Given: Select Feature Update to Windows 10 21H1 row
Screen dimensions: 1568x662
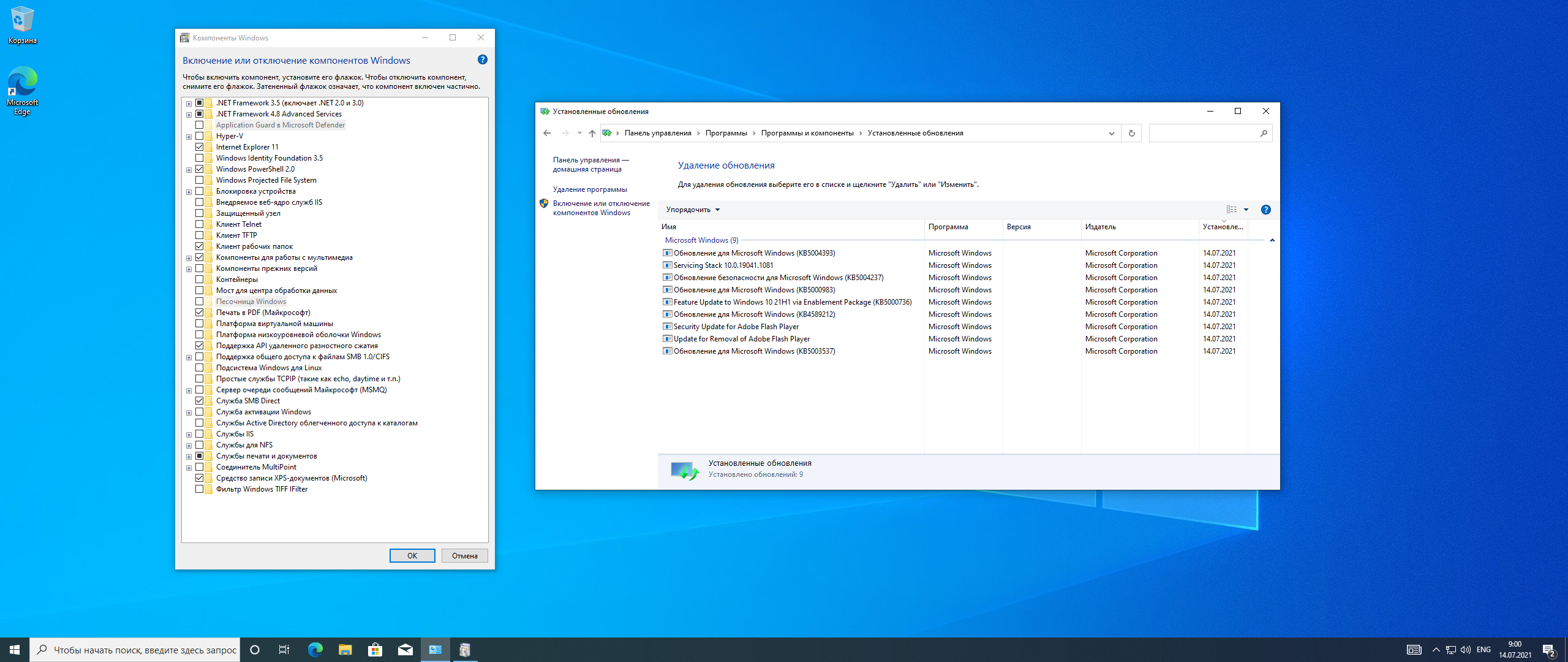Looking at the screenshot, I should 954,302.
